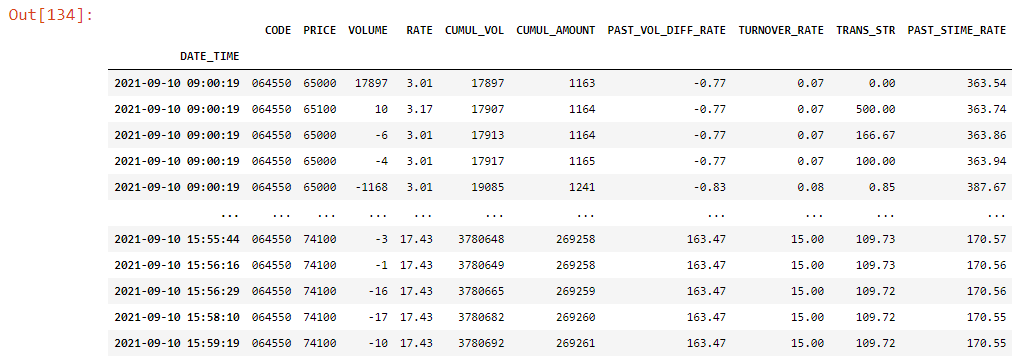Screen dimensions: 1029x361
Task: Click CUMUL_AMOUNT value 1163
Action: 582,83
